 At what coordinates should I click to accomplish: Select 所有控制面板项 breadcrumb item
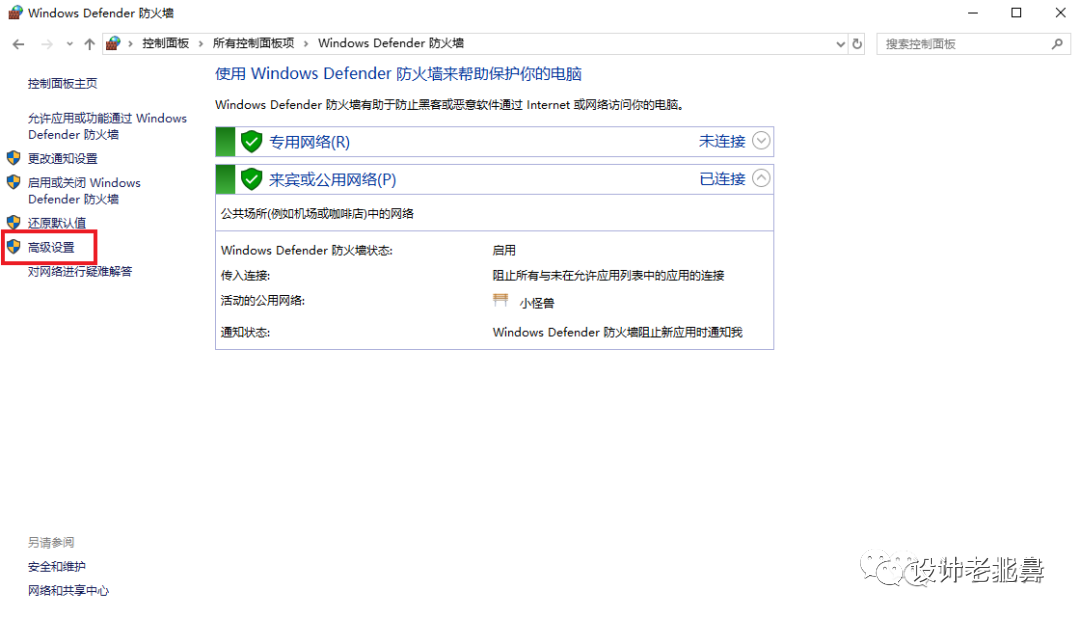253,43
